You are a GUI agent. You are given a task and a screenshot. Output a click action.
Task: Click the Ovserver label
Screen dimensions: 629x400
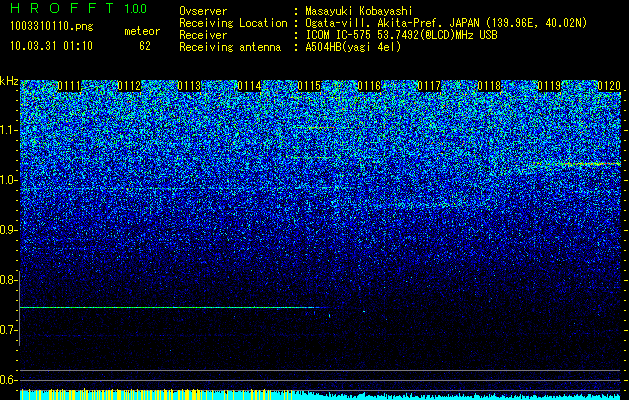pyautogui.click(x=203, y=11)
